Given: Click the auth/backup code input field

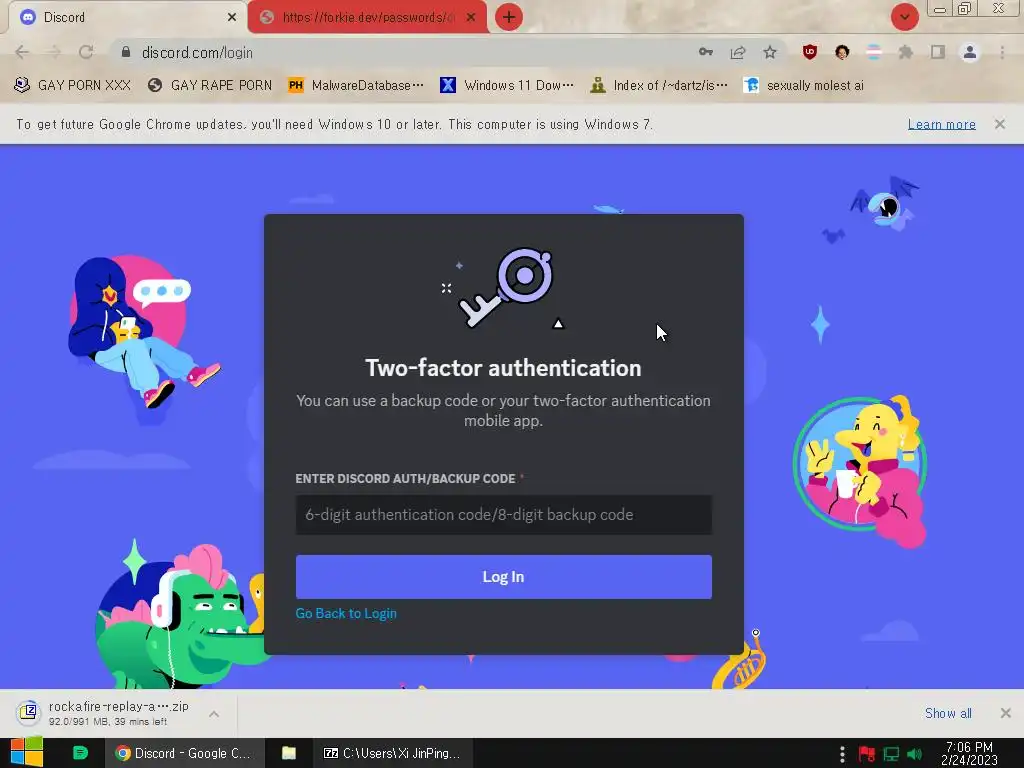Looking at the screenshot, I should tap(504, 515).
